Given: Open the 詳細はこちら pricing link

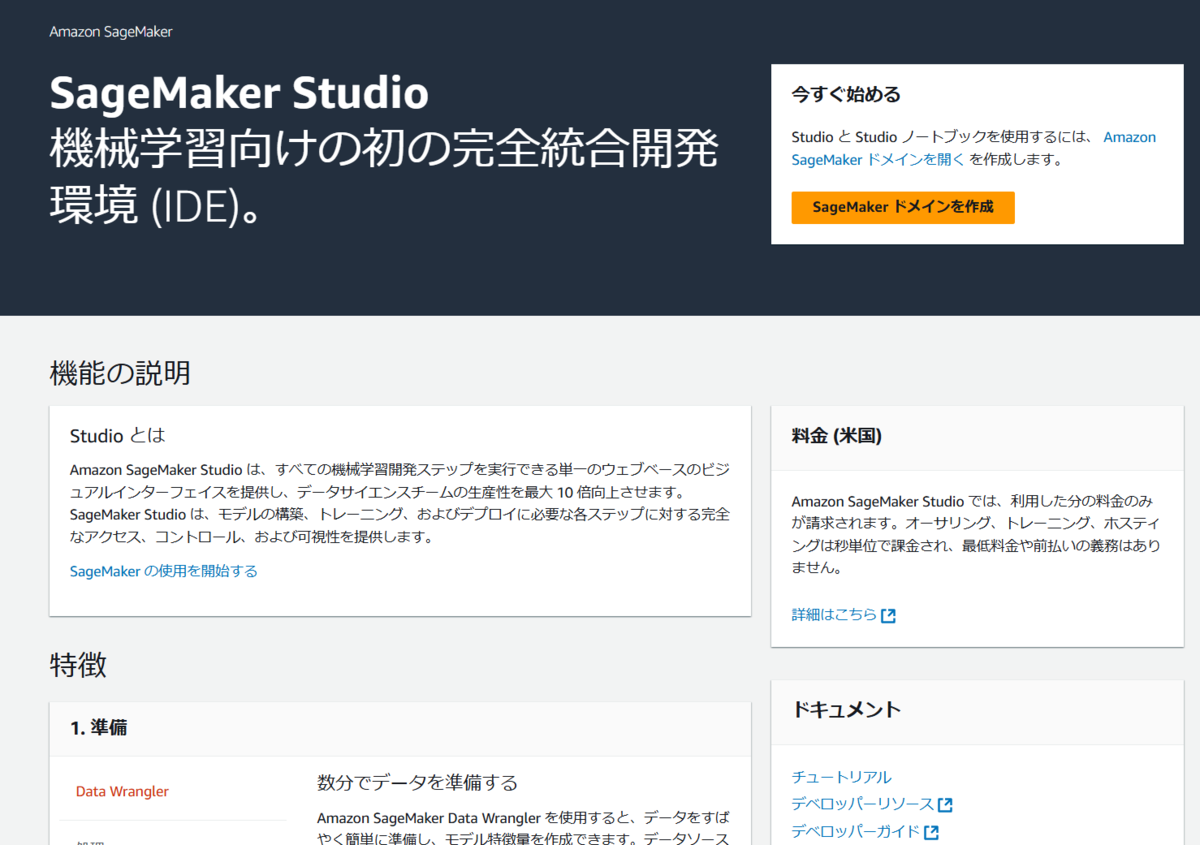Looking at the screenshot, I should click(x=834, y=615).
